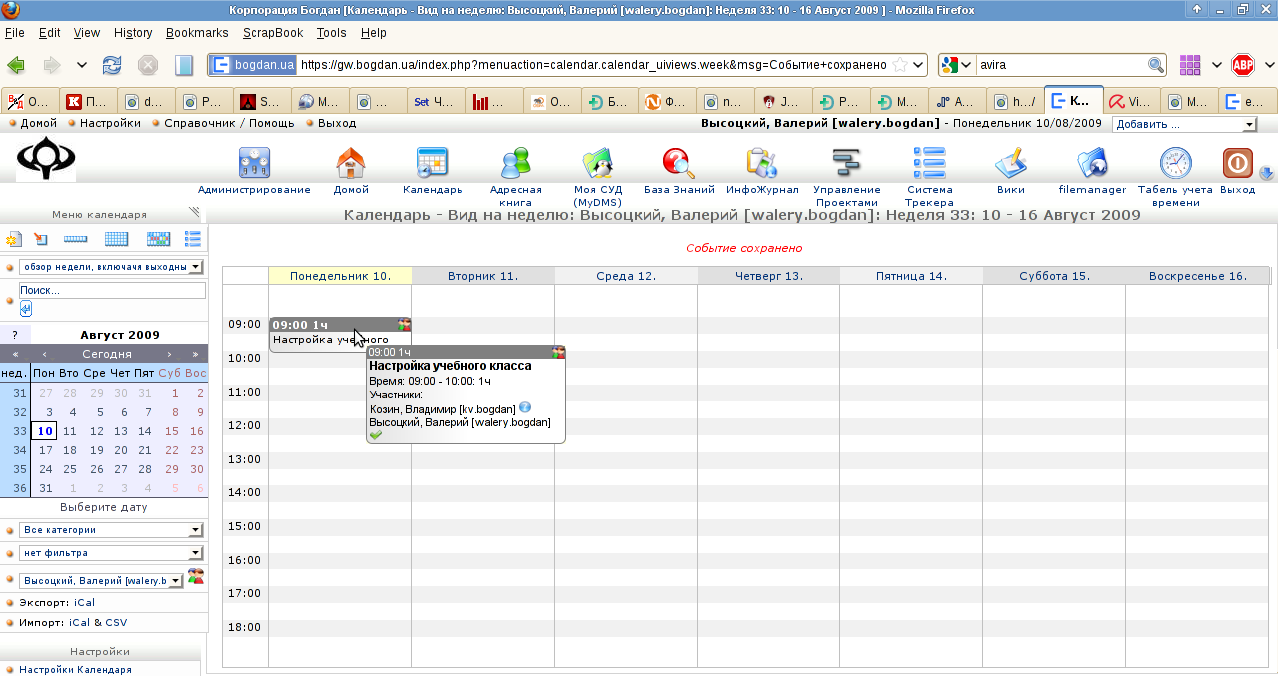
Task: Open the Bookmarks menu in Firefox
Action: pos(197,33)
